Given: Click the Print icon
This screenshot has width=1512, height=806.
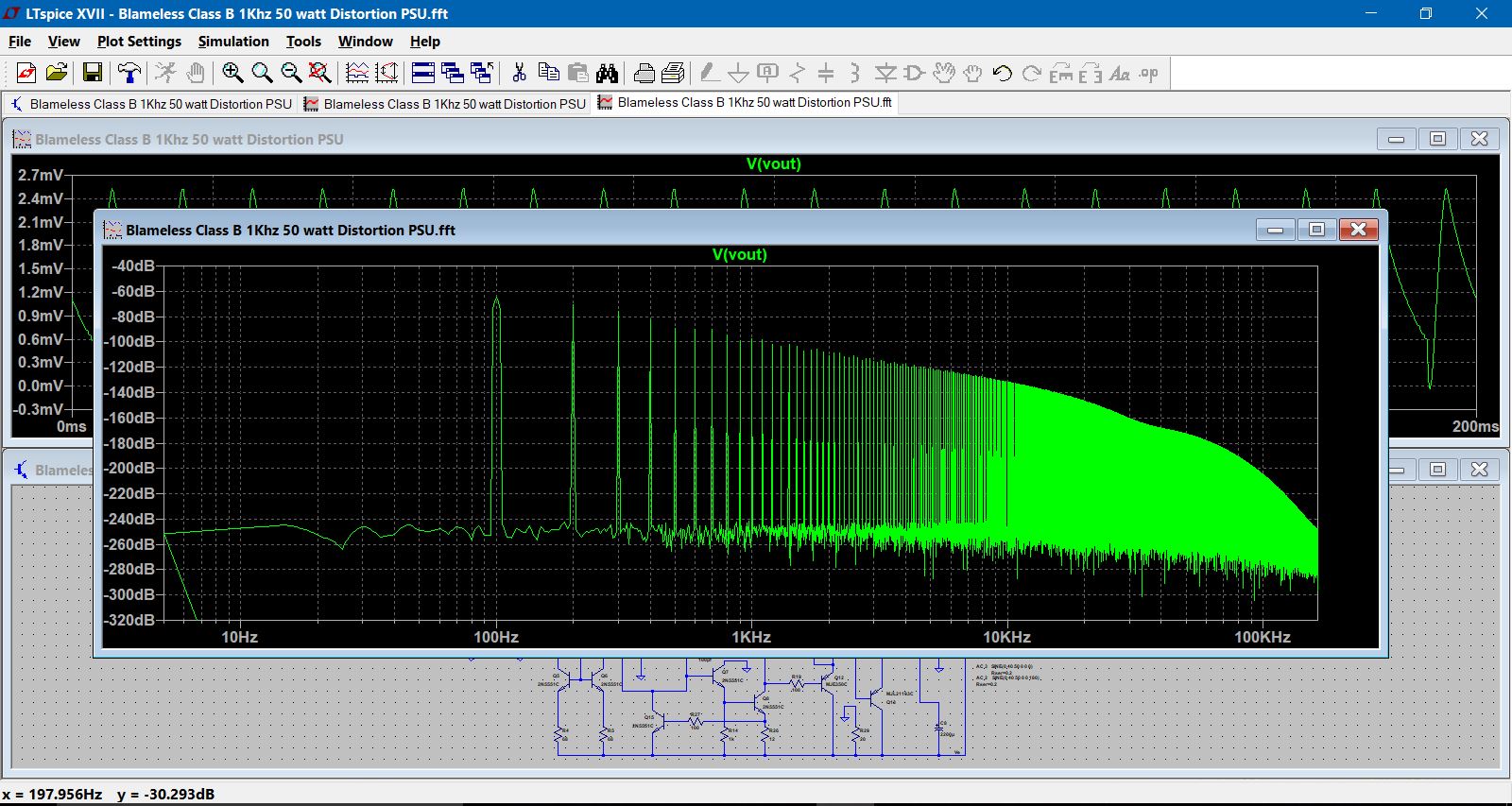Looking at the screenshot, I should [673, 73].
